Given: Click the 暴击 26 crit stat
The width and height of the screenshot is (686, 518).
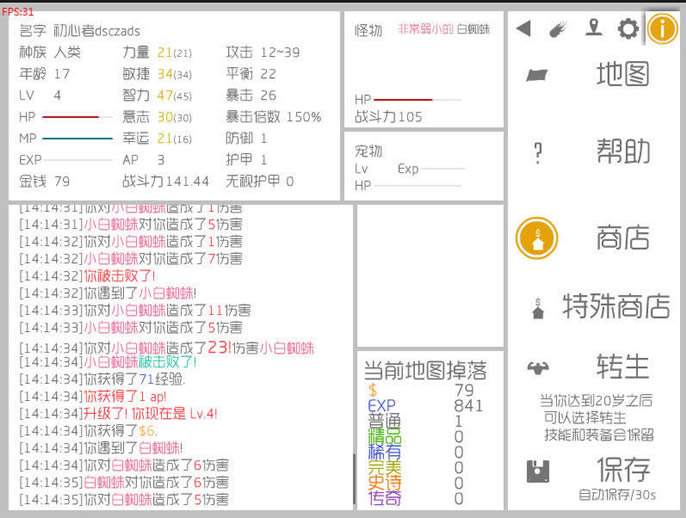Looking at the screenshot, I should pyautogui.click(x=251, y=95).
